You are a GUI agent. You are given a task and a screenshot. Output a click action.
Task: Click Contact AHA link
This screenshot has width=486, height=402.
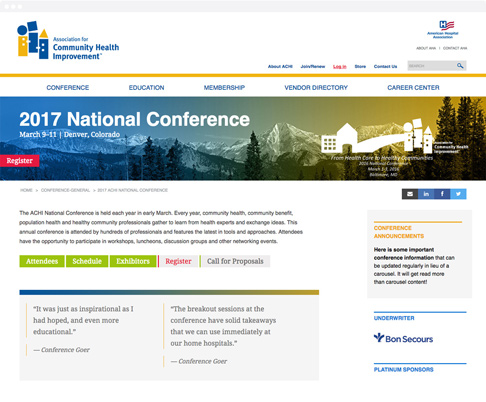pyautogui.click(x=455, y=48)
